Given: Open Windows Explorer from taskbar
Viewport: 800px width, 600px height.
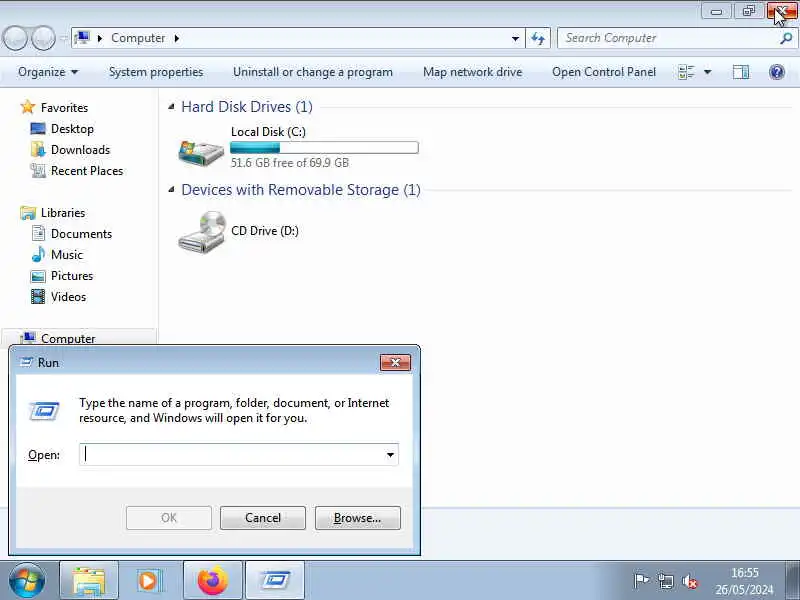Looking at the screenshot, I should [89, 580].
